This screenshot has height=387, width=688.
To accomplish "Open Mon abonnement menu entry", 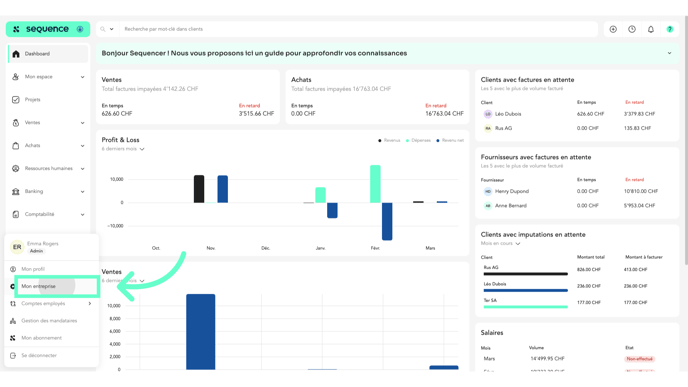I will (x=41, y=338).
